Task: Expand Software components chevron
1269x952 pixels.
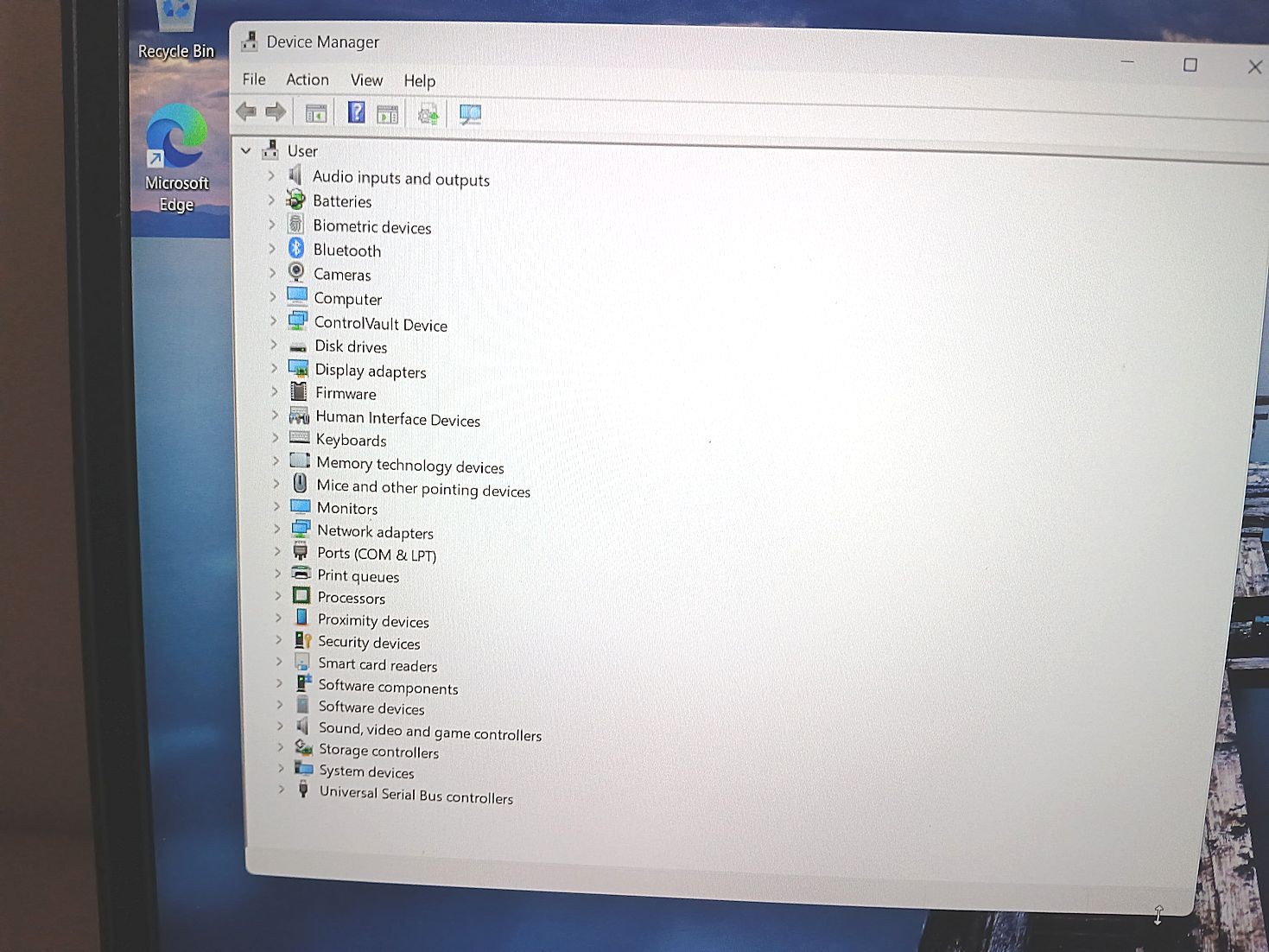Action: click(x=279, y=683)
